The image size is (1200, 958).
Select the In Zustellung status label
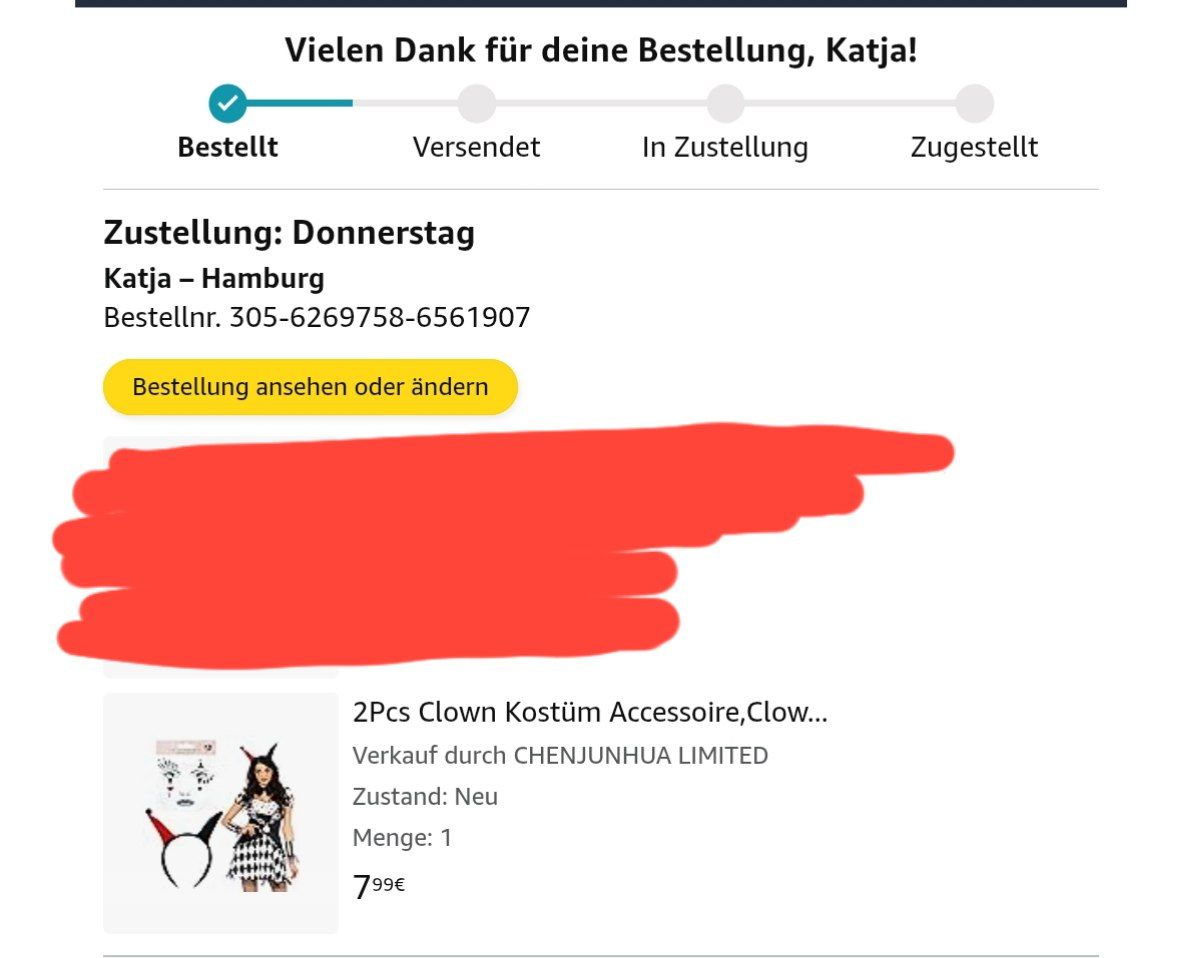pyautogui.click(x=725, y=148)
